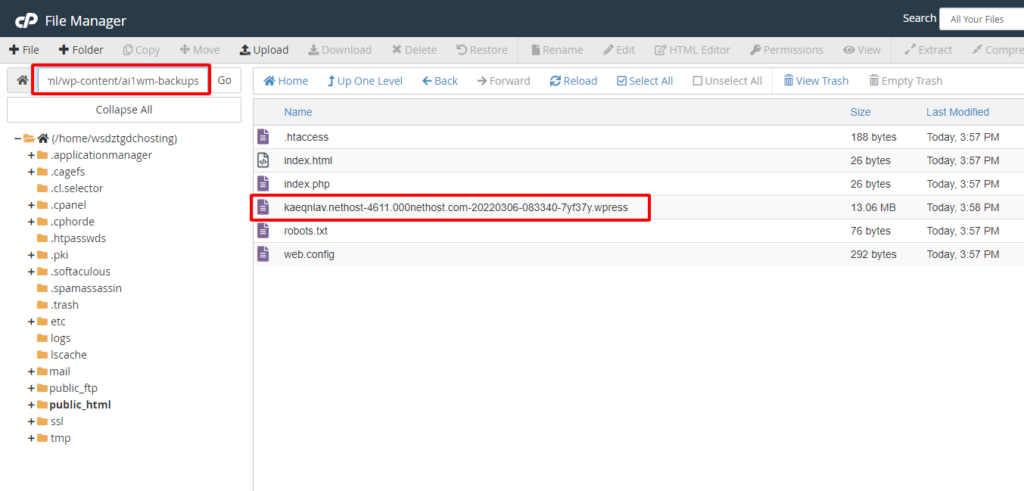Image resolution: width=1024 pixels, height=491 pixels.
Task: Click the home icon beside path field
Action: pyautogui.click(x=21, y=80)
